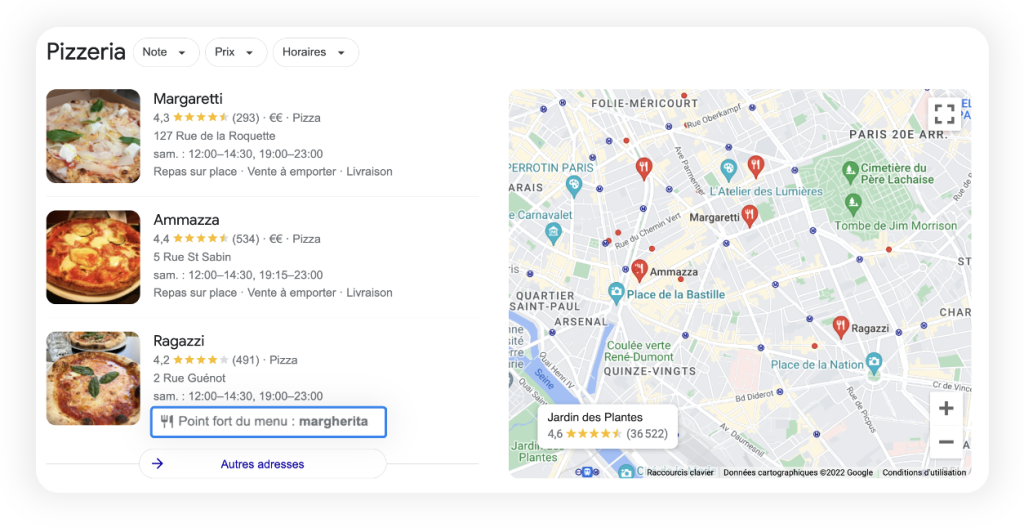
Task: Open the Ammazza restaurant listing title
Action: click(186, 220)
